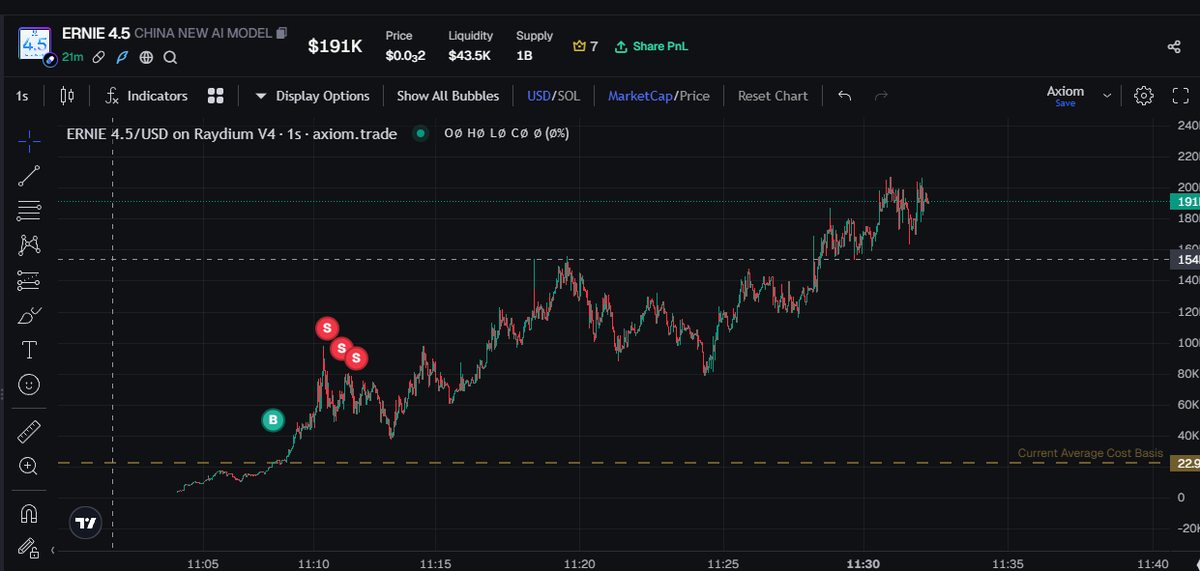Toggle fullscreen chart mode

click(x=1179, y=96)
